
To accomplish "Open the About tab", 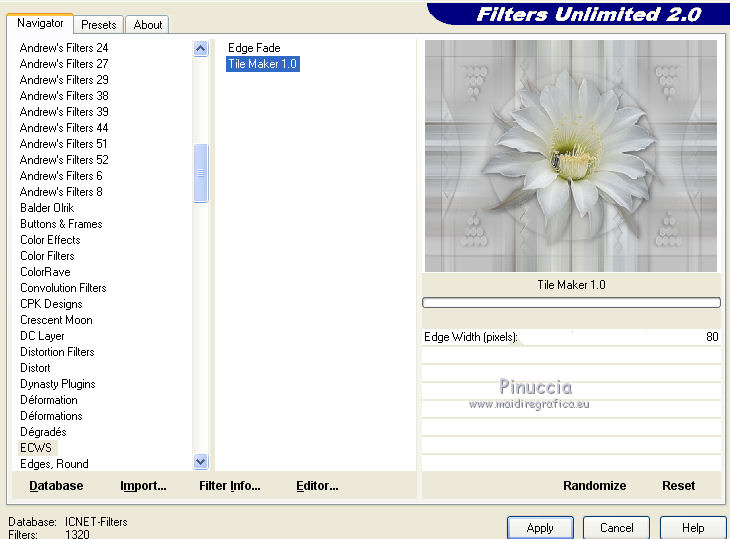I will 148,25.
